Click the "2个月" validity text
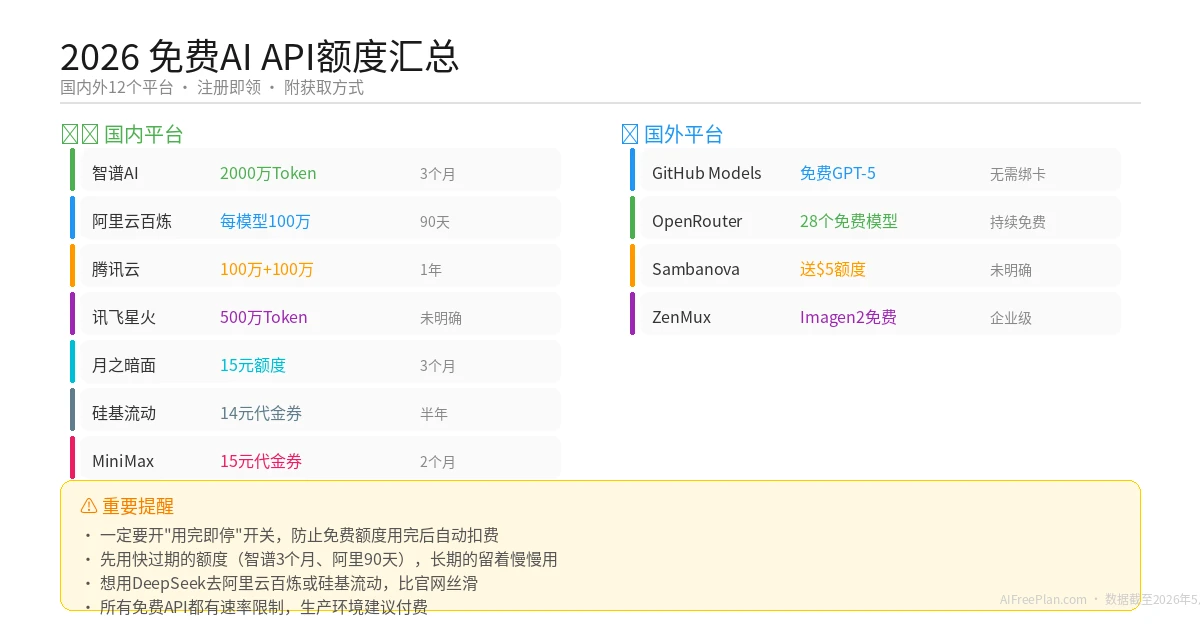Image resolution: width=1200 pixels, height=630 pixels. coord(438,462)
